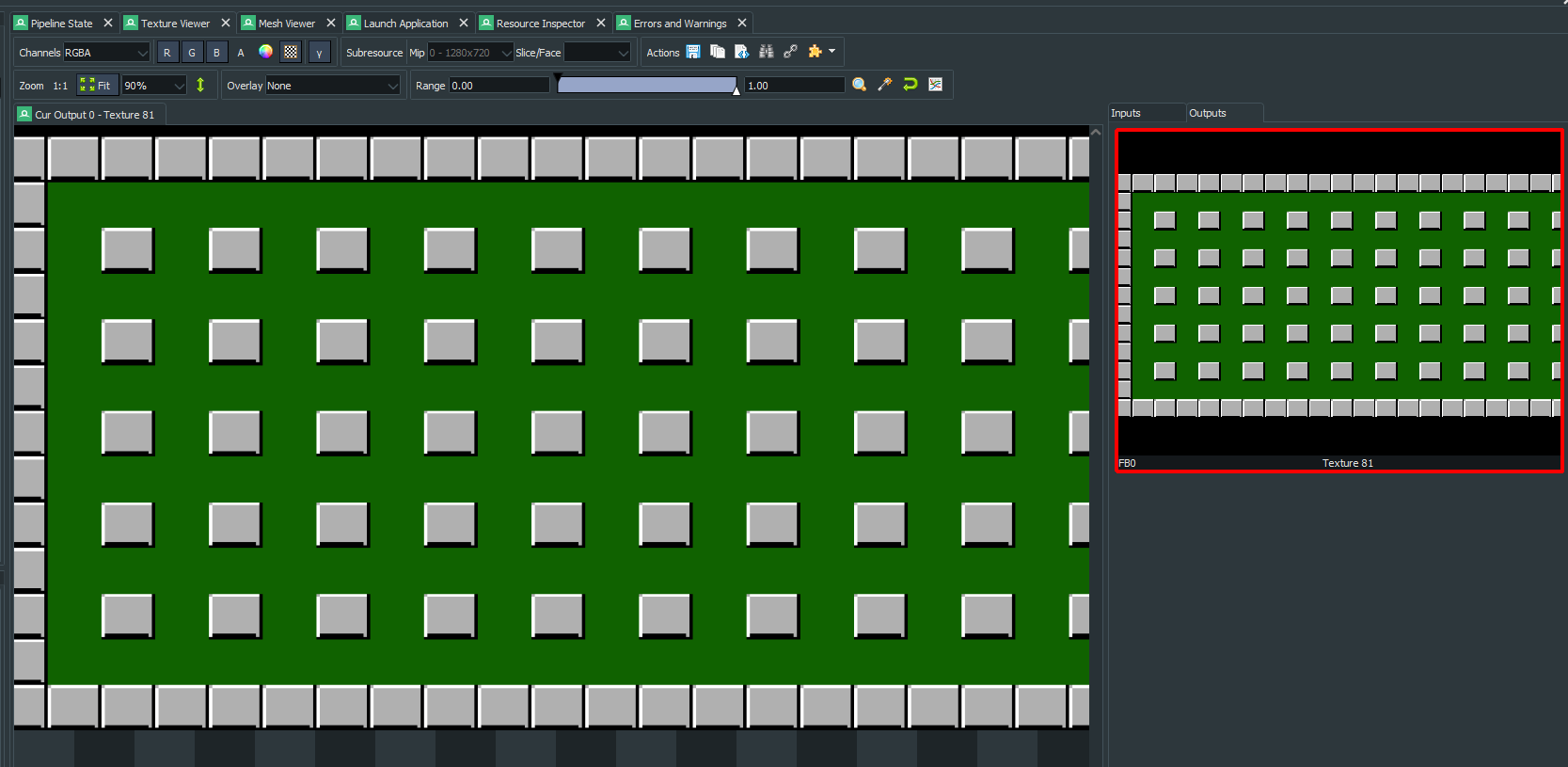Toggle the histogram view icon
1568x767 pixels.
coord(935,85)
